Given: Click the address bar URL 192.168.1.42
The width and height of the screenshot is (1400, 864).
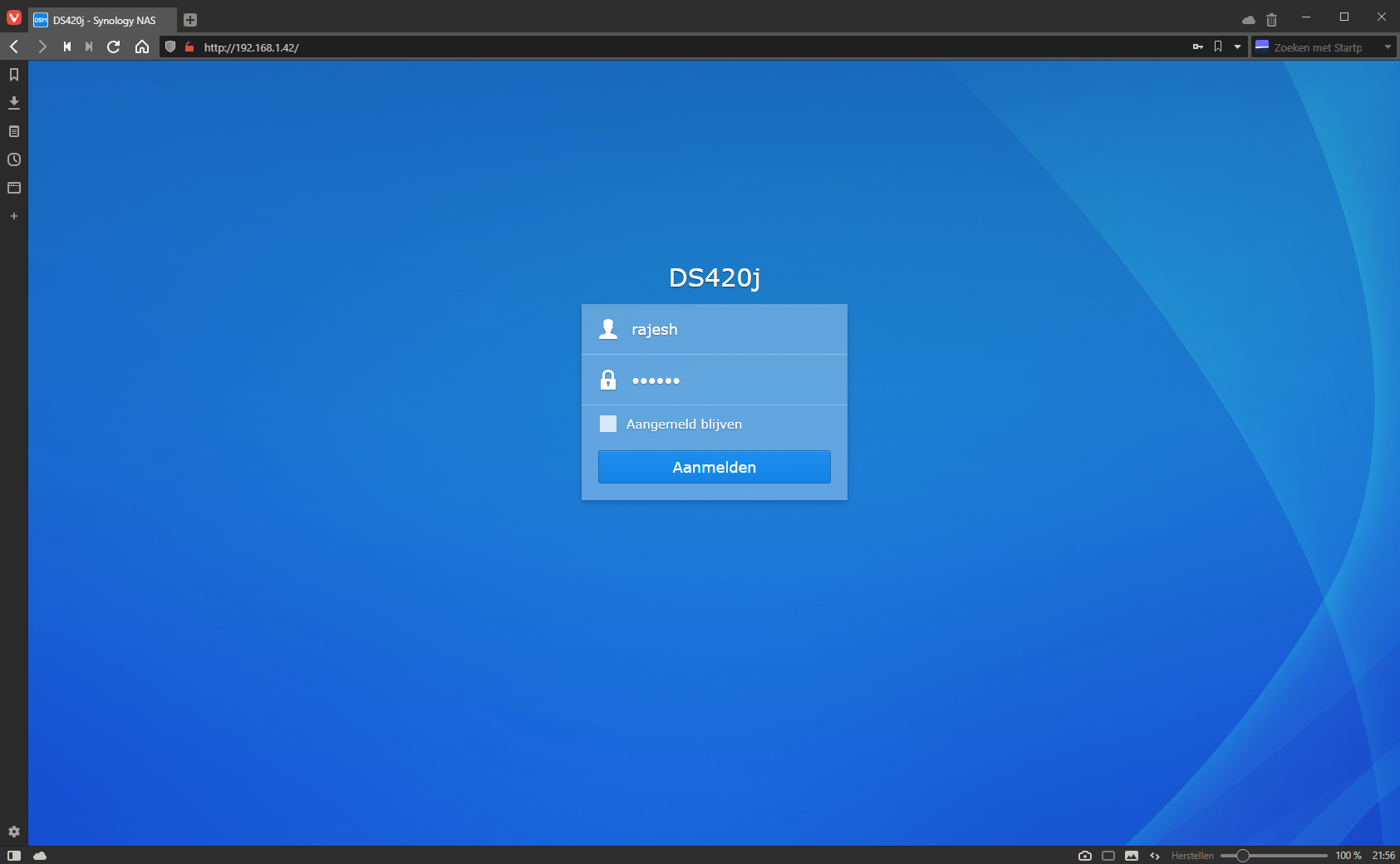Looking at the screenshot, I should [x=252, y=47].
